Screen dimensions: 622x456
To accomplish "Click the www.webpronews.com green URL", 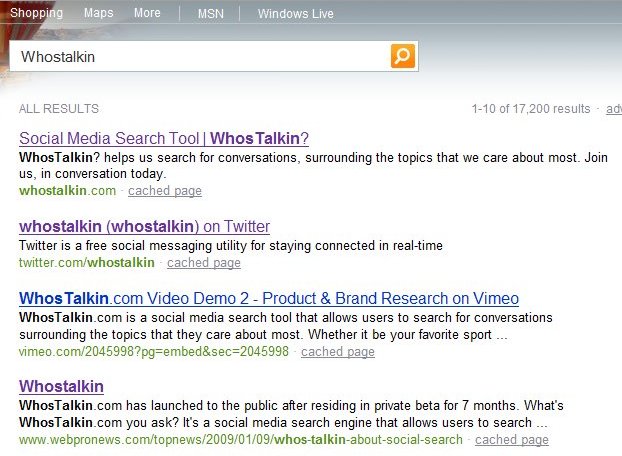I will point(241,439).
